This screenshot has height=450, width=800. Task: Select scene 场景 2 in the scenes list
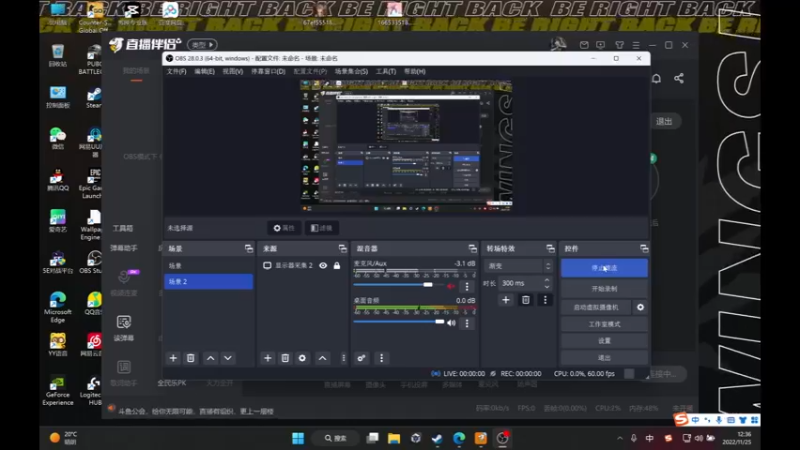[x=209, y=282]
